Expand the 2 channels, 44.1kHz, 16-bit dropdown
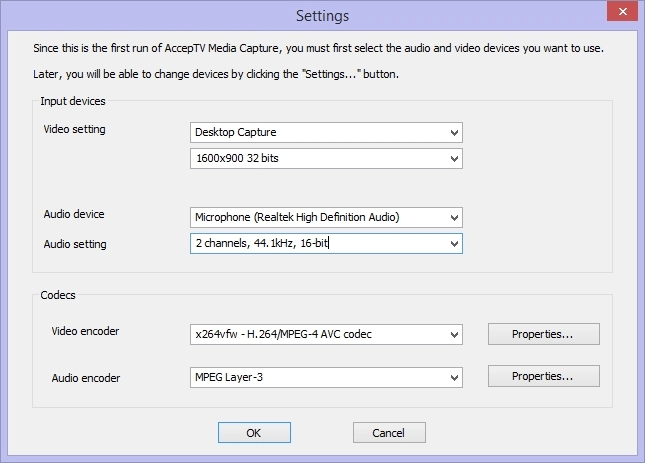 pyautogui.click(x=326, y=243)
